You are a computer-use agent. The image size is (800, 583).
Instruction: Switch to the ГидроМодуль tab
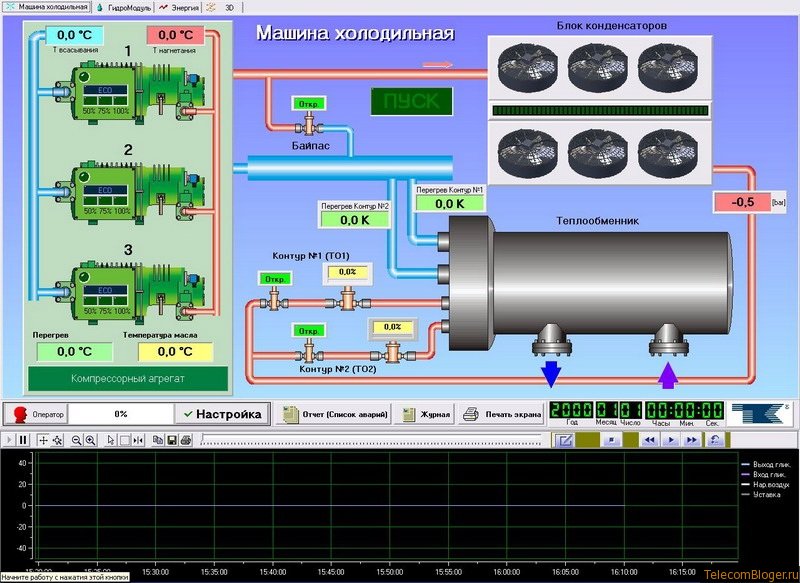(x=124, y=7)
